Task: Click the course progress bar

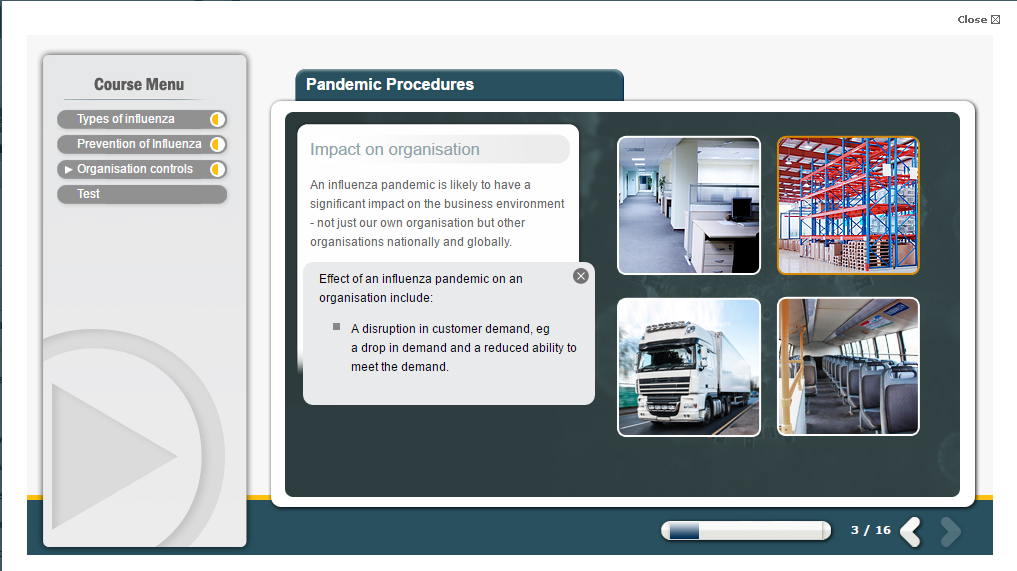Action: [745, 531]
